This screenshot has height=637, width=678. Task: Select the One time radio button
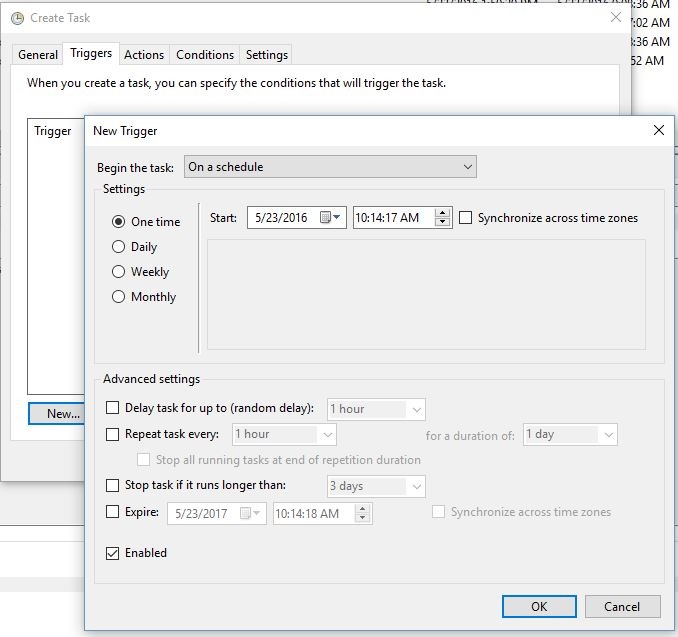pyautogui.click(x=119, y=222)
